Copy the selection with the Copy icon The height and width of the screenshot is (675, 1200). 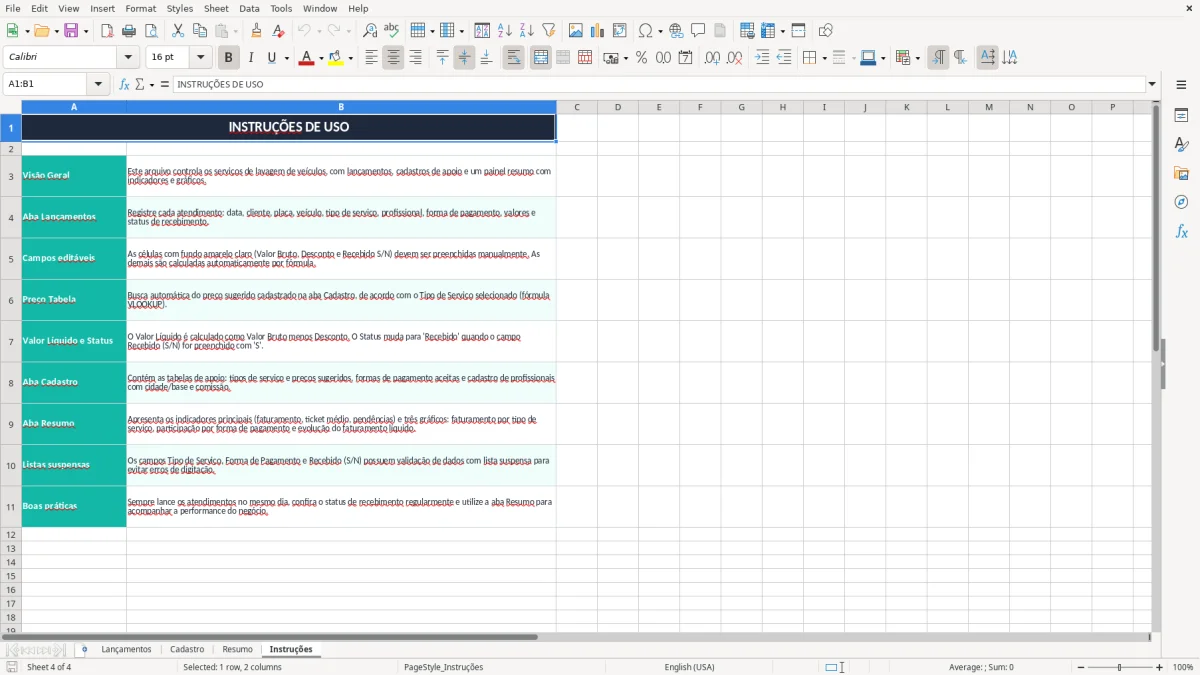point(199,31)
